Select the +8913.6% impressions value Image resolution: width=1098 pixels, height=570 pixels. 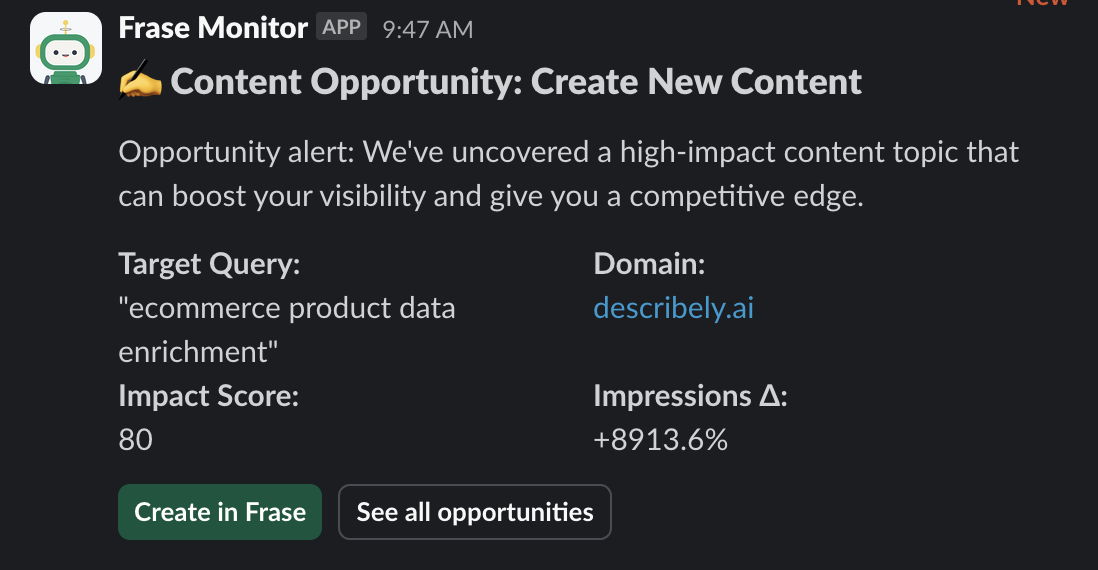click(660, 438)
